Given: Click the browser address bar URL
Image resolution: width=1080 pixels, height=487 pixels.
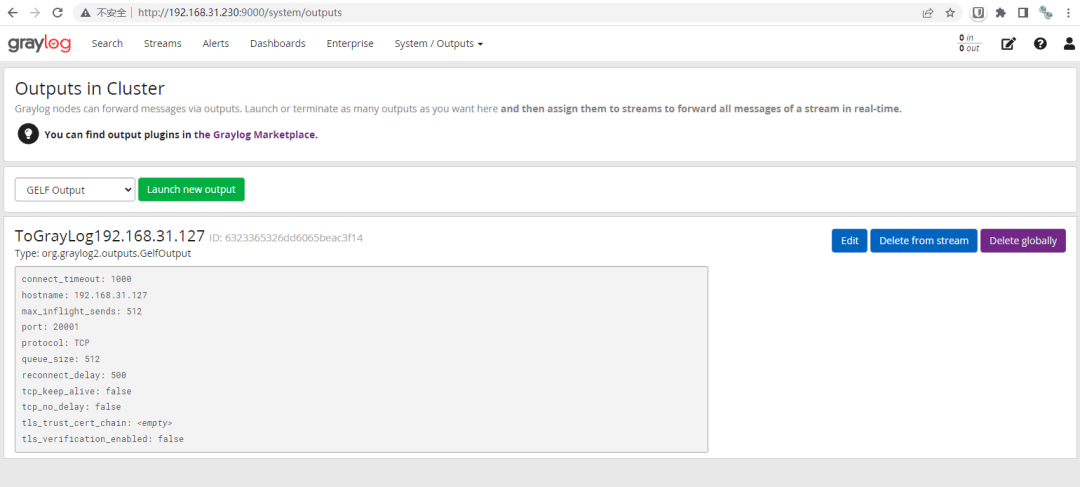Looking at the screenshot, I should 240,12.
